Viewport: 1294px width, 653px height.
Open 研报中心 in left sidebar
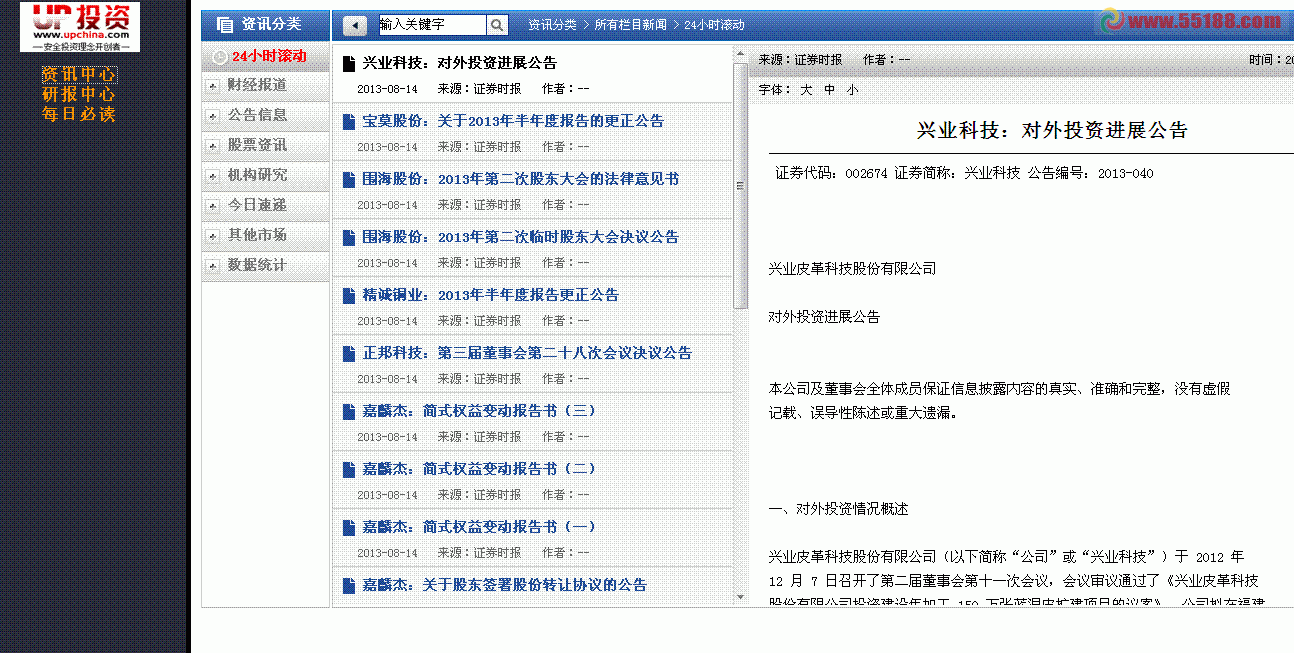tap(79, 95)
